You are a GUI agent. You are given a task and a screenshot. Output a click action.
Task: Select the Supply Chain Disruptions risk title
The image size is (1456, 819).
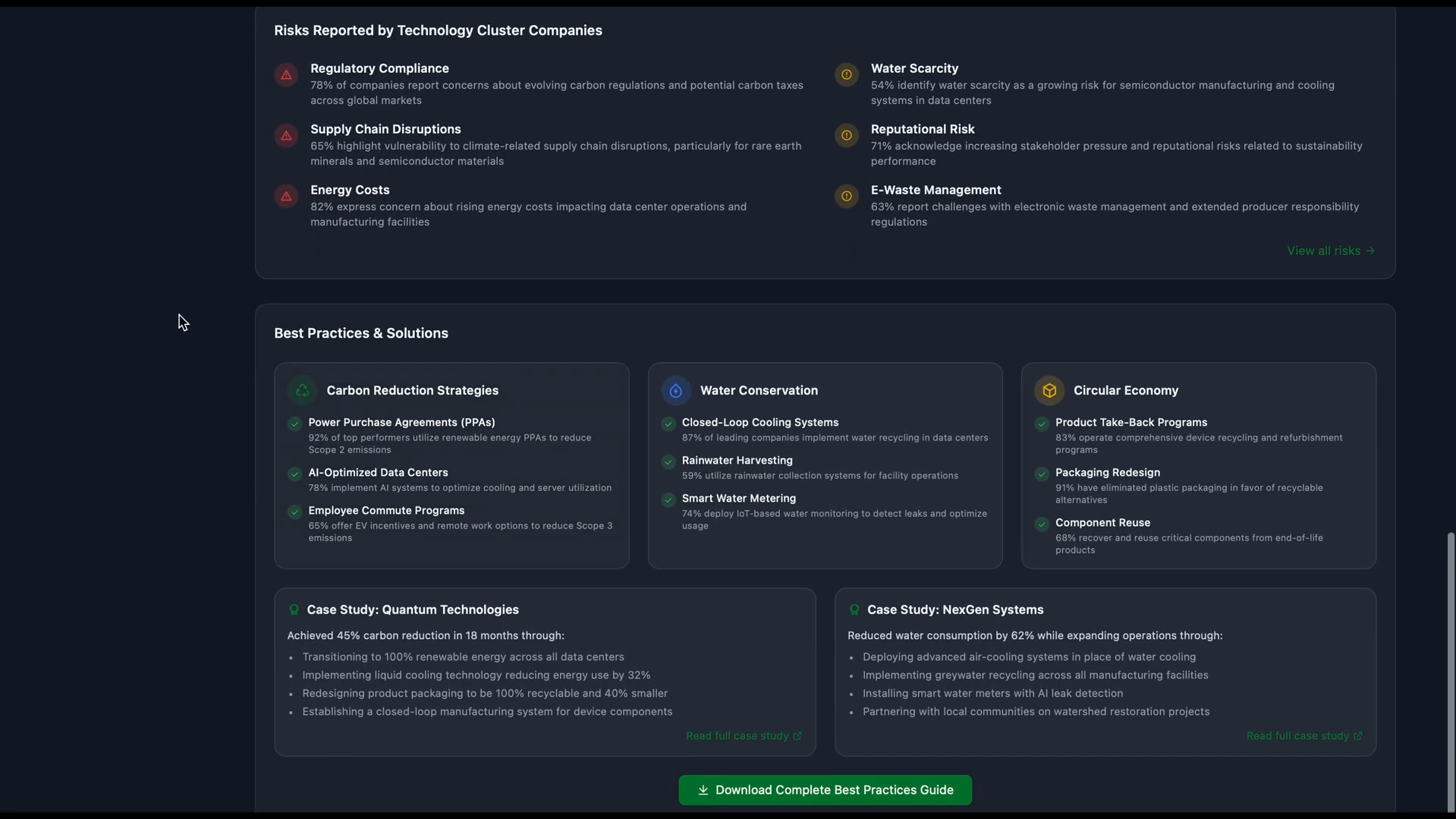[385, 129]
